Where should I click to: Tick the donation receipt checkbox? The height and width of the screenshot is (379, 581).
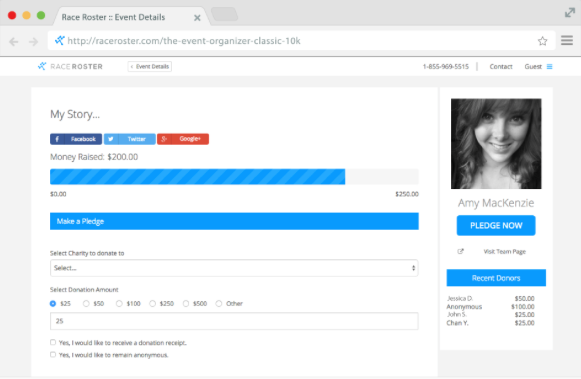point(53,342)
